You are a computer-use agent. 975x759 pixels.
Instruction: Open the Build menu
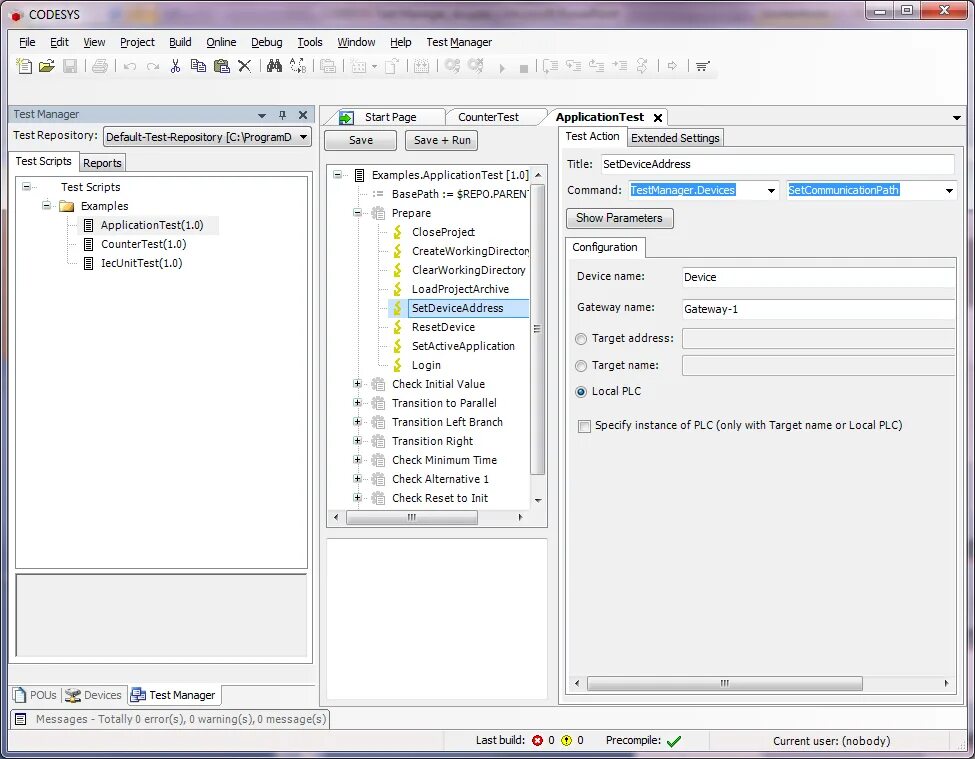180,42
